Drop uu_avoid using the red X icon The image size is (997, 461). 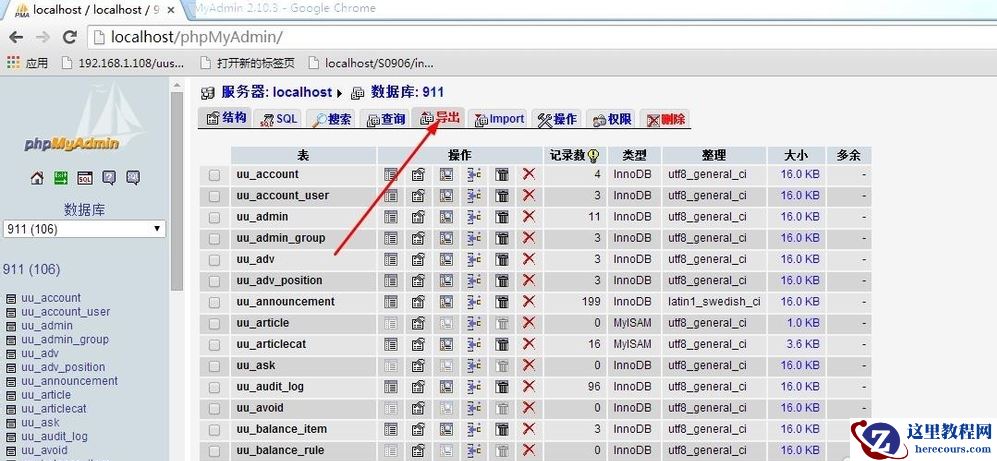(528, 408)
